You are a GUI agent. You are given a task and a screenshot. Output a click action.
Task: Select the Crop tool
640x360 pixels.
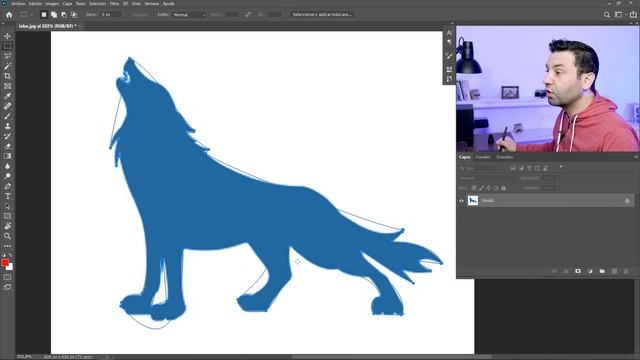(x=7, y=76)
